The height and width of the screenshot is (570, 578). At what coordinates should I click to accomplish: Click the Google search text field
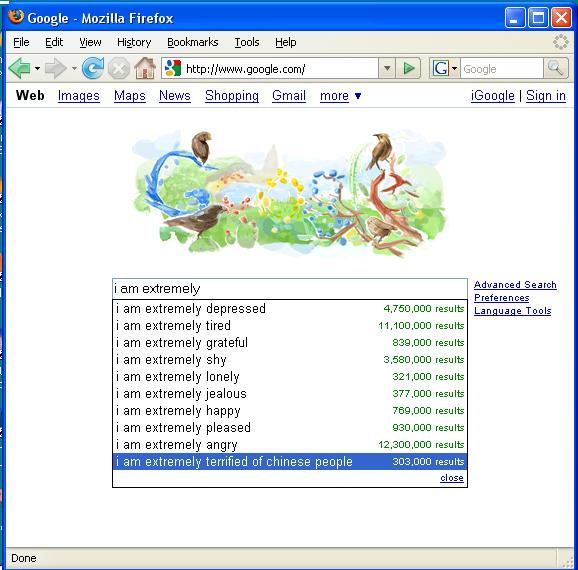pyautogui.click(x=290, y=289)
